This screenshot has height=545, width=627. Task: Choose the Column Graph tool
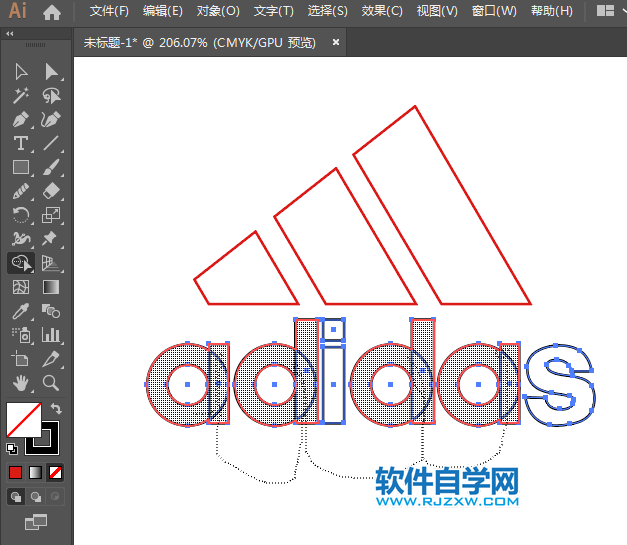click(x=51, y=335)
